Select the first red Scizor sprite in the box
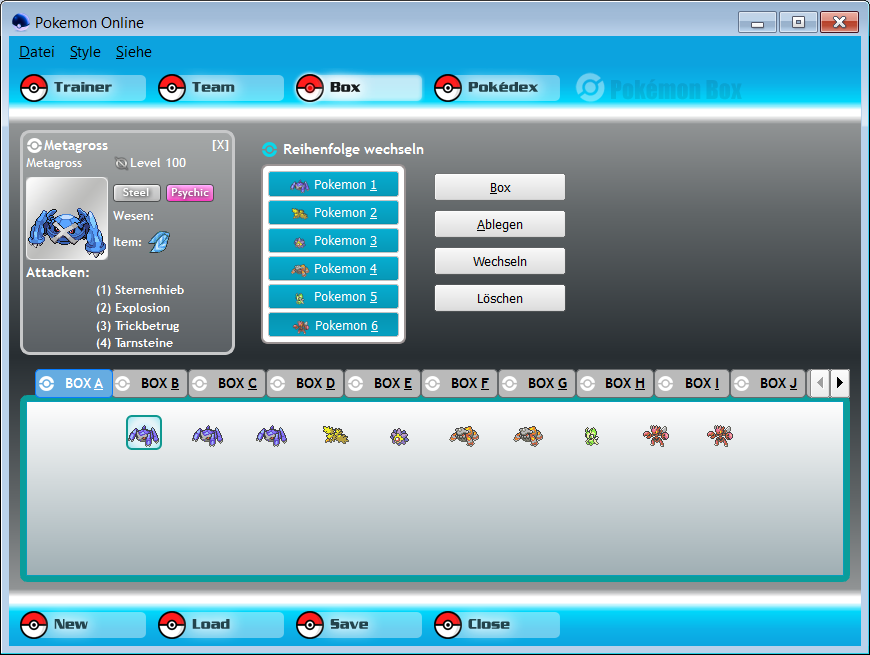The image size is (870, 655). (x=656, y=436)
